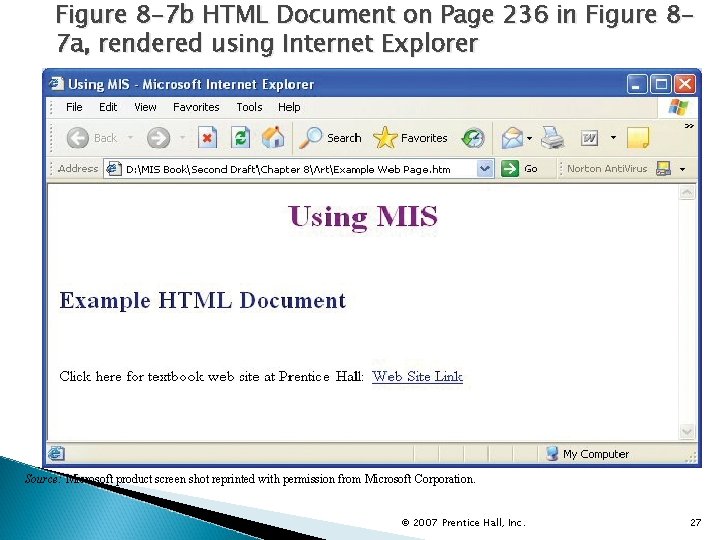
Task: Click the Norton AntiVirus label
Action: pos(607,169)
